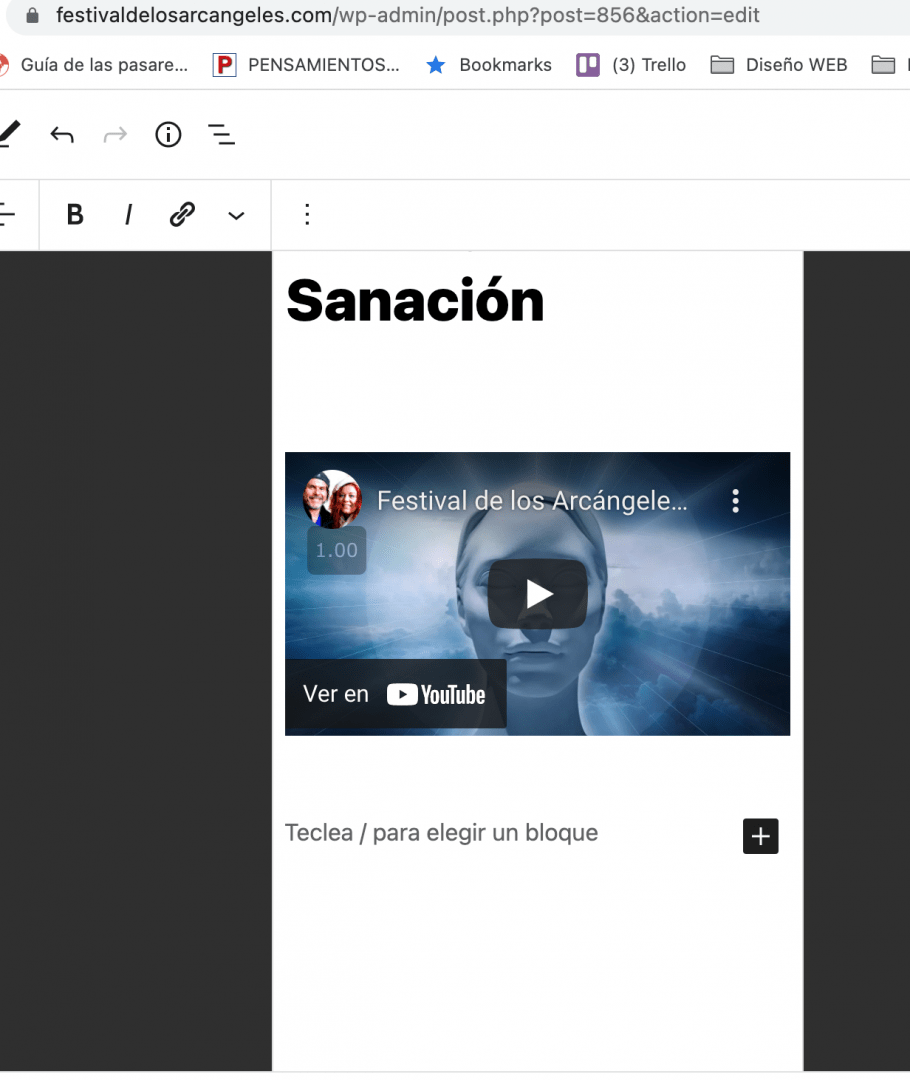Insert a link with the chain icon
Screen dimensions: 910x1080
point(183,215)
